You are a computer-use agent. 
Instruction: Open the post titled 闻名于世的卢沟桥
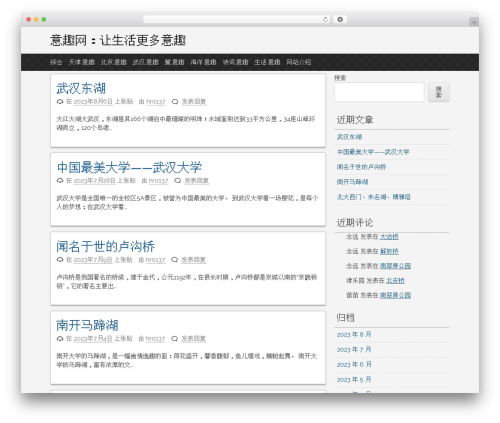coord(105,246)
